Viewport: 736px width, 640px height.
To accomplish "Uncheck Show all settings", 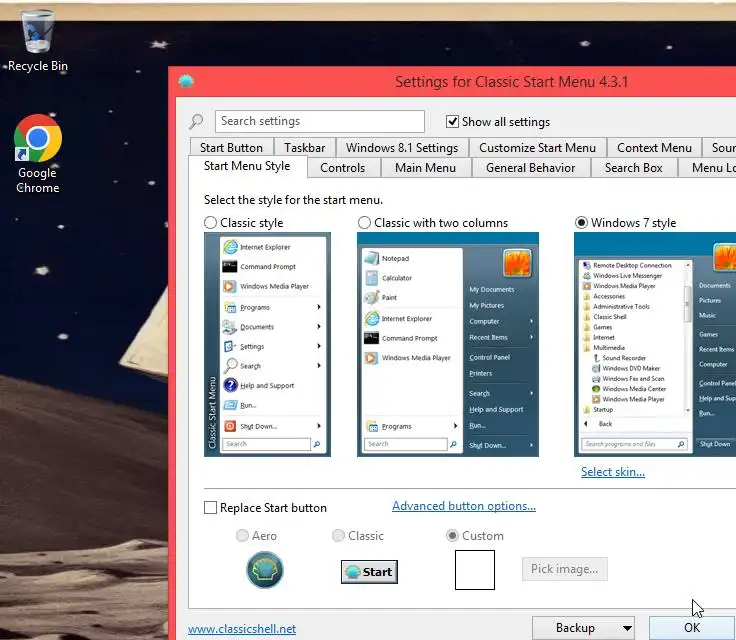I will coord(452,122).
